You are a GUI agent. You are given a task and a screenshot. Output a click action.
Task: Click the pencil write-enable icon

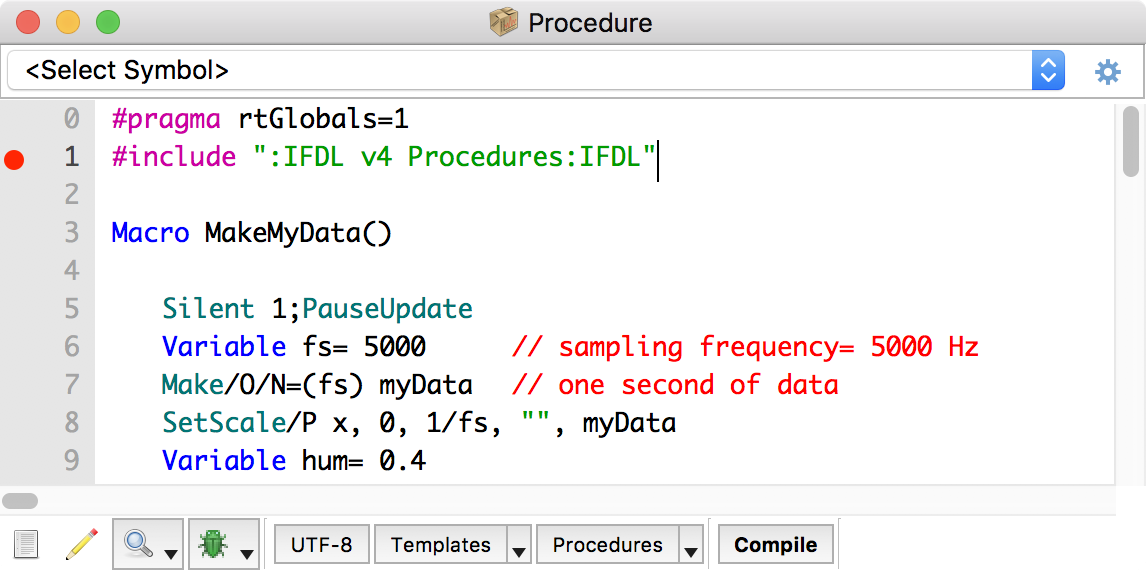pyautogui.click(x=81, y=545)
